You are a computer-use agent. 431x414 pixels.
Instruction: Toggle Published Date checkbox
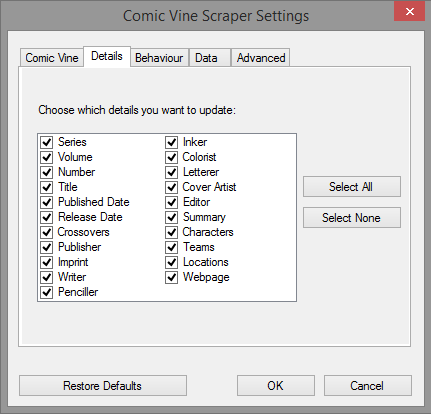(47, 202)
